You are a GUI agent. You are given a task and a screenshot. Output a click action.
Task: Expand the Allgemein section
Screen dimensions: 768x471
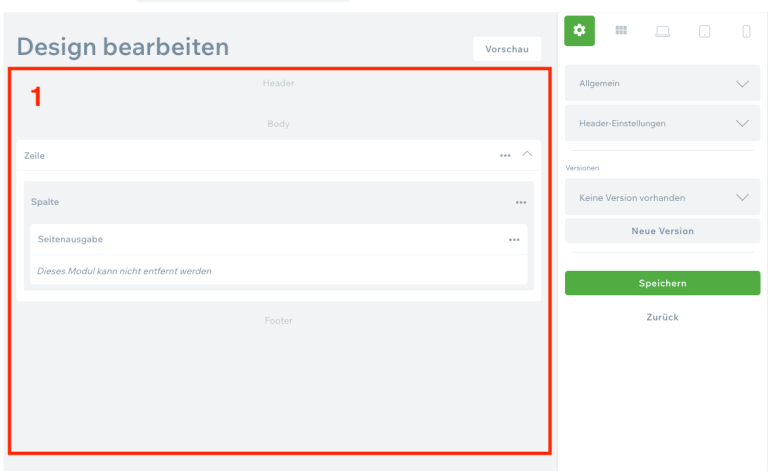pos(662,84)
